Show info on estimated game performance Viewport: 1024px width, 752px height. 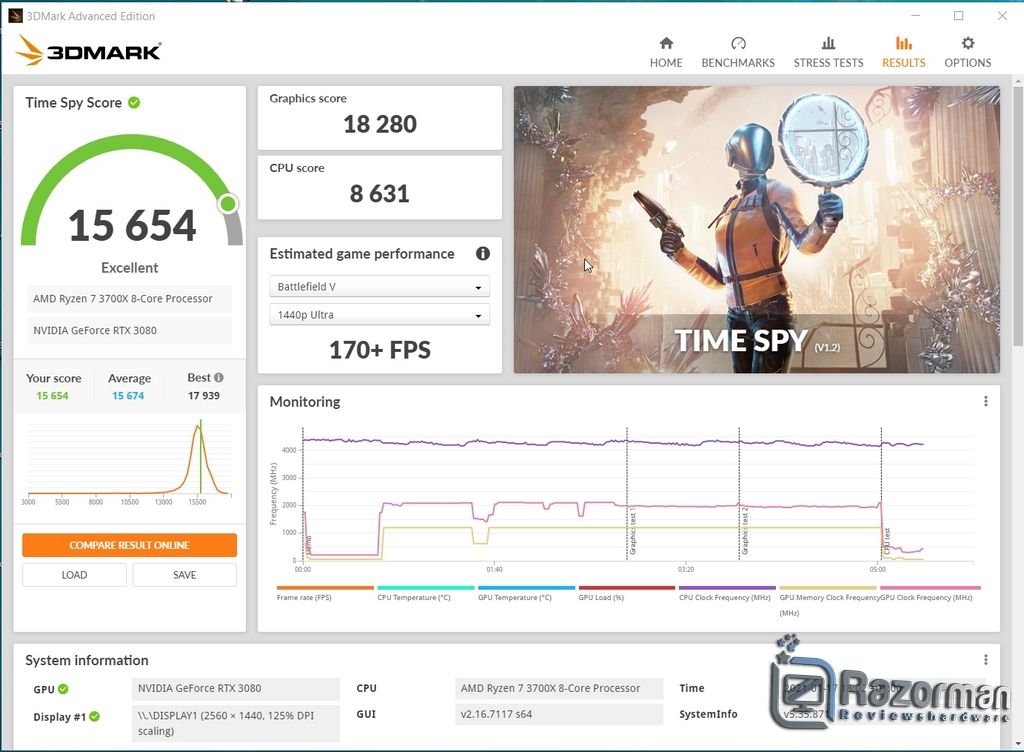[x=483, y=253]
